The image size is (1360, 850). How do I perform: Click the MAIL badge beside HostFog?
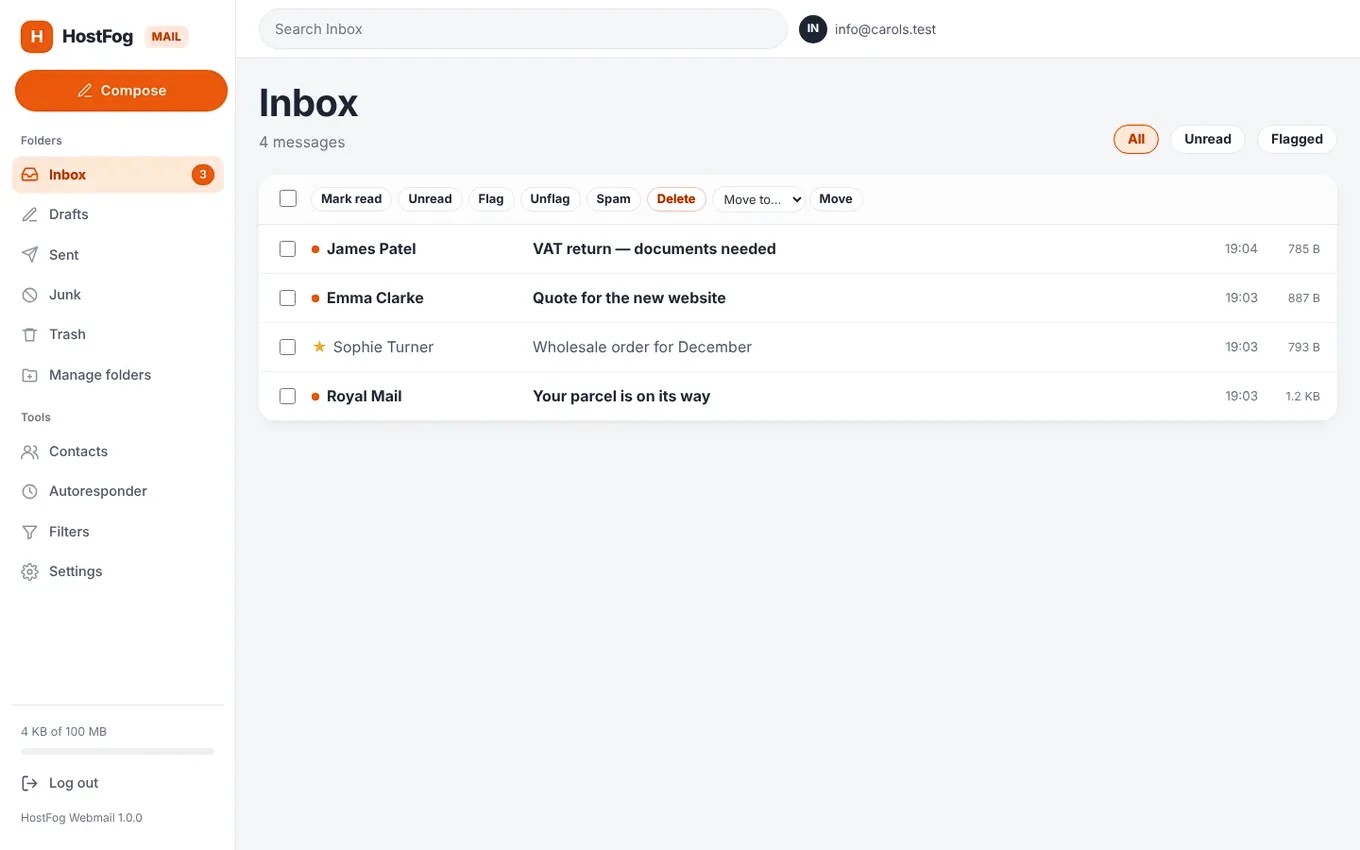pos(166,37)
